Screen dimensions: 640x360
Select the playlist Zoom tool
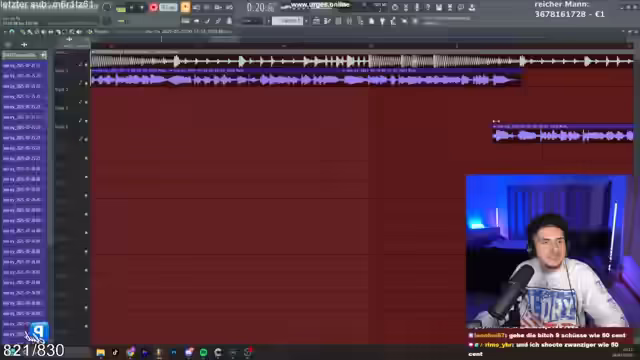pos(72,31)
